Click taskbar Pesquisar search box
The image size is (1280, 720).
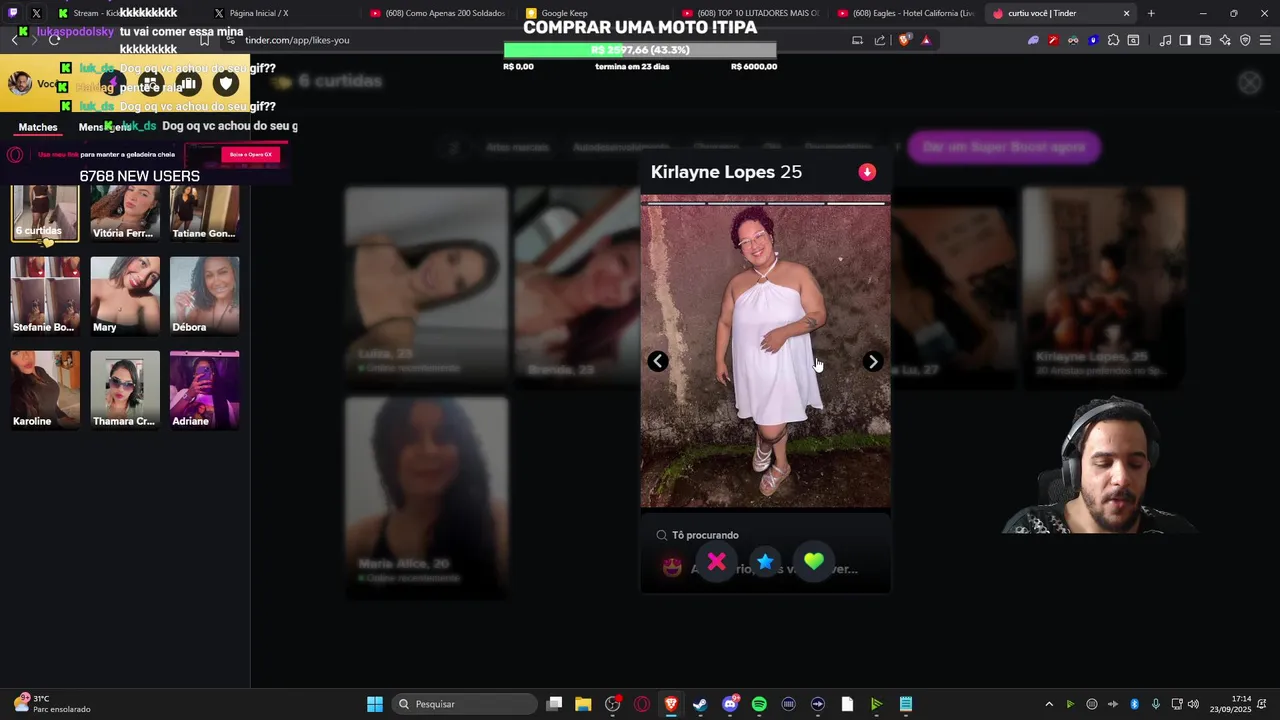[464, 704]
